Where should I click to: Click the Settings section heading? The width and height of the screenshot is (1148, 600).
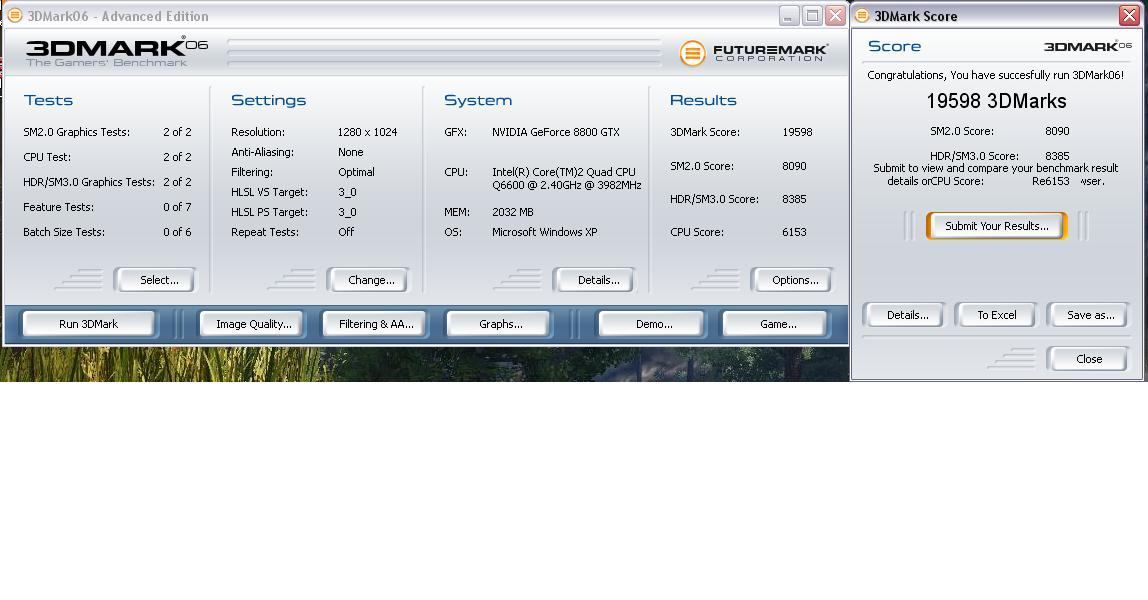click(x=269, y=100)
